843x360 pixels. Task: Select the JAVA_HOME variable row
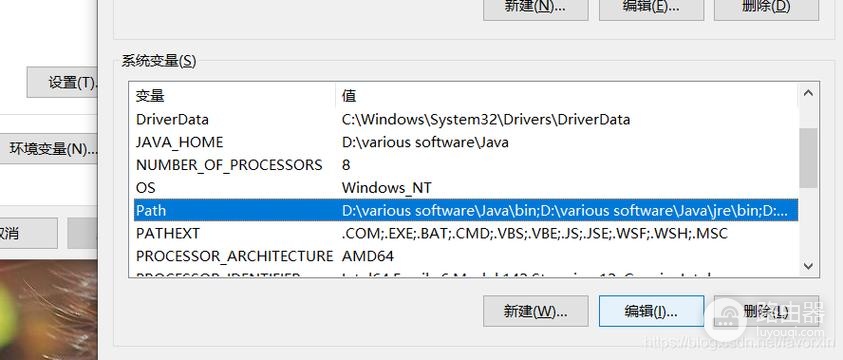pos(466,142)
